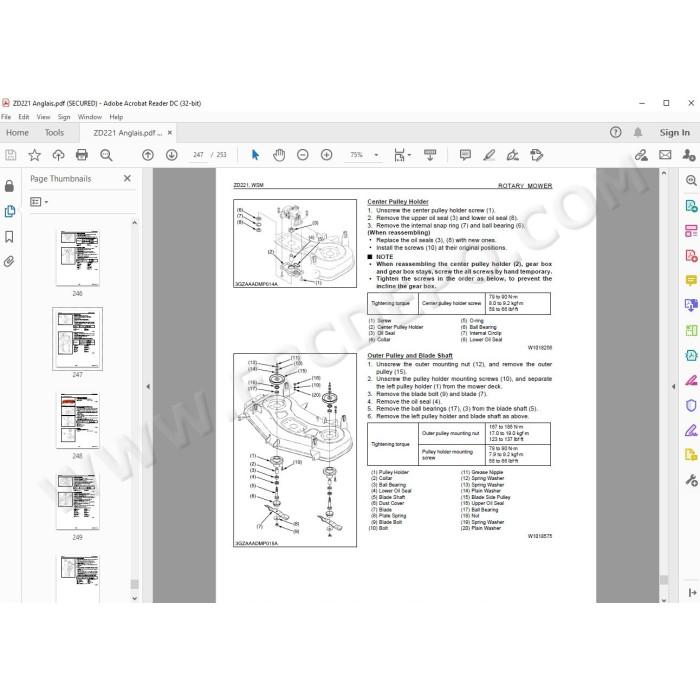Open More Tools wrench icon
Image resolution: width=700 pixels, height=700 pixels.
(691, 480)
